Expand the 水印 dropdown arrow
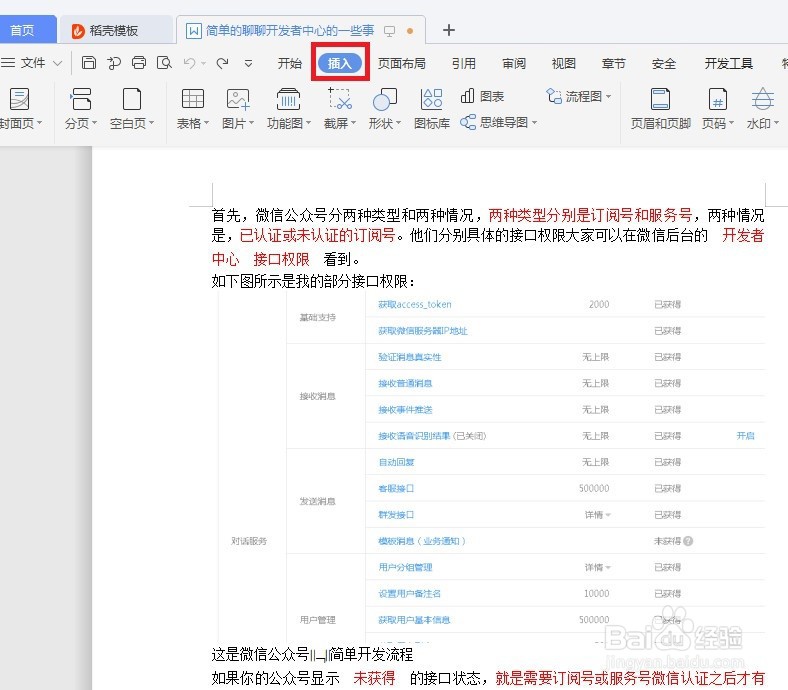Screen dimensions: 788x690 pyautogui.click(x=776, y=123)
